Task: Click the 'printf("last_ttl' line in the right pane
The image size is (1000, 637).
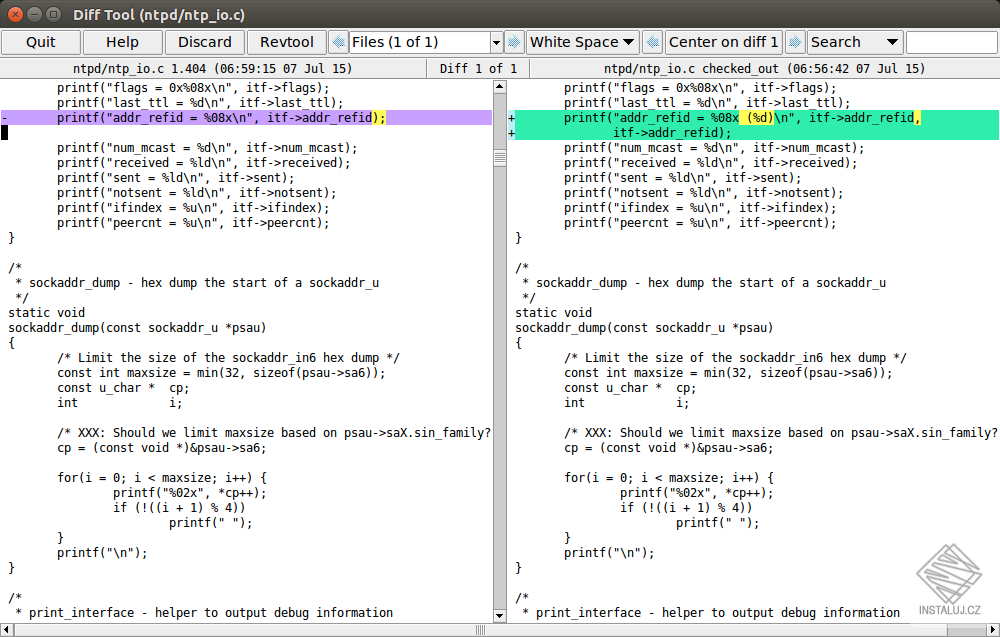Action: click(707, 103)
